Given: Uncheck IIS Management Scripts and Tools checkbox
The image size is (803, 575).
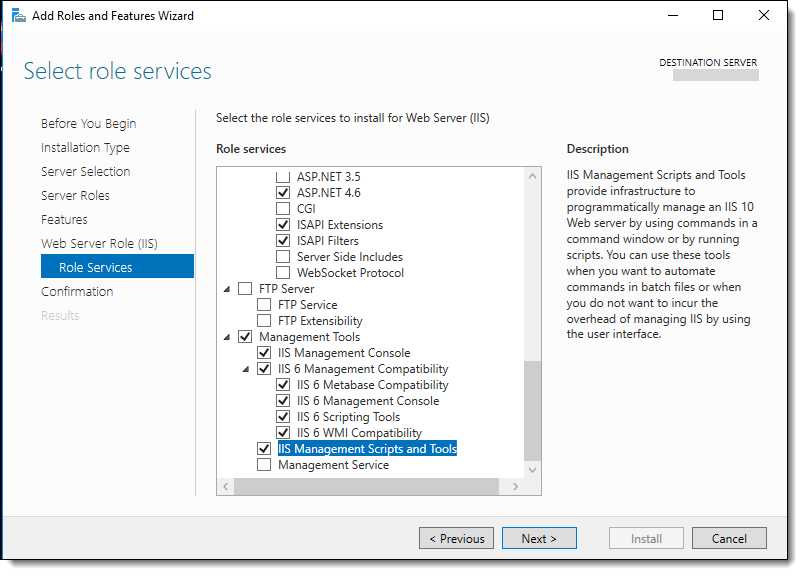Looking at the screenshot, I should coord(264,449).
